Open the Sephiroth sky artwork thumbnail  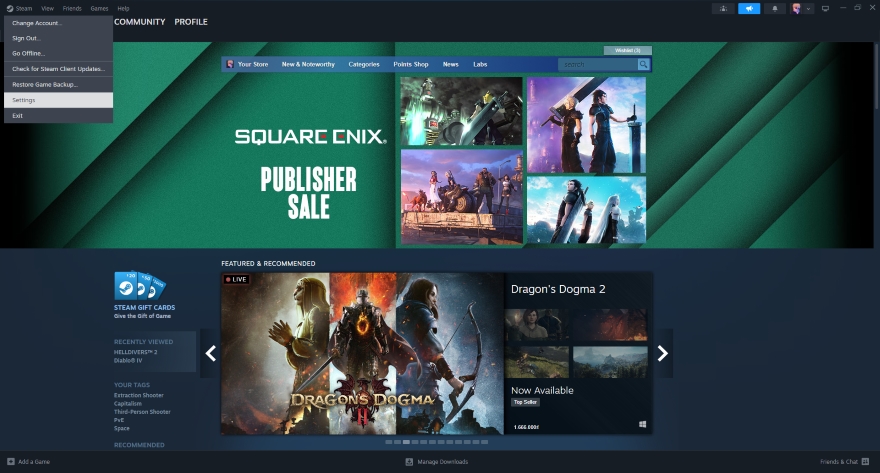586,210
